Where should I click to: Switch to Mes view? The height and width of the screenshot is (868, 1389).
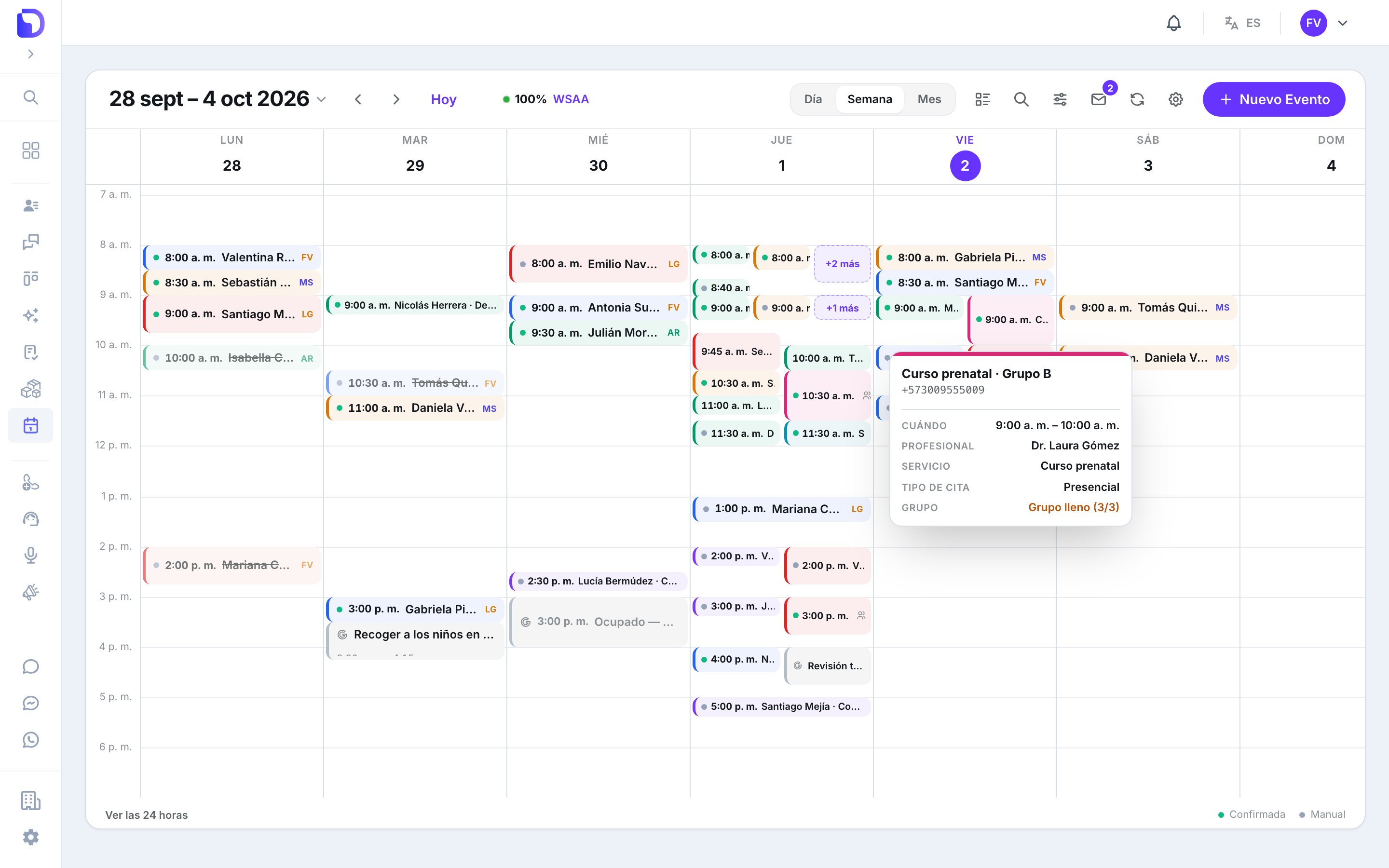point(929,99)
